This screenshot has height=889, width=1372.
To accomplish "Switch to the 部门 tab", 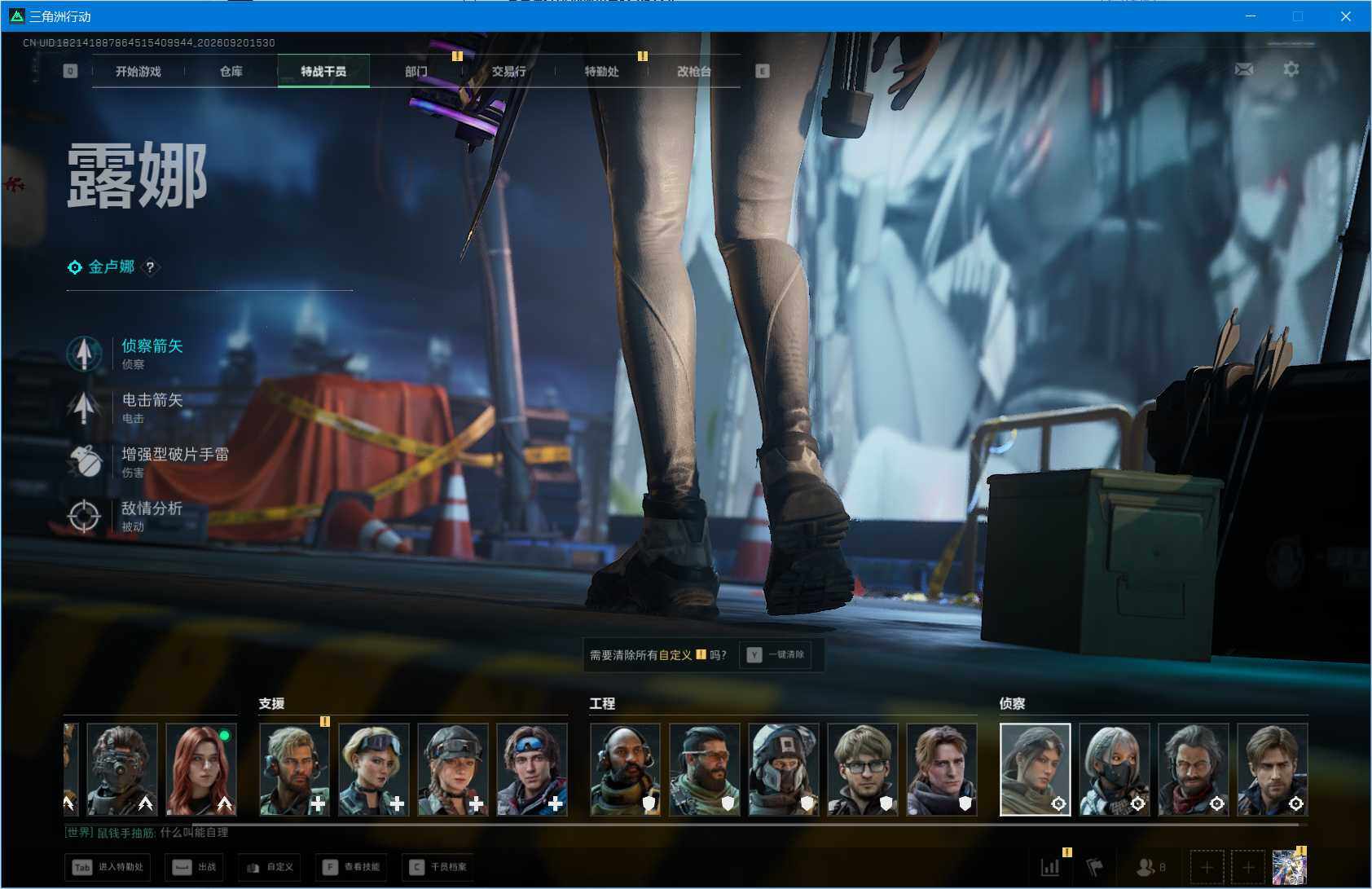I will point(416,71).
